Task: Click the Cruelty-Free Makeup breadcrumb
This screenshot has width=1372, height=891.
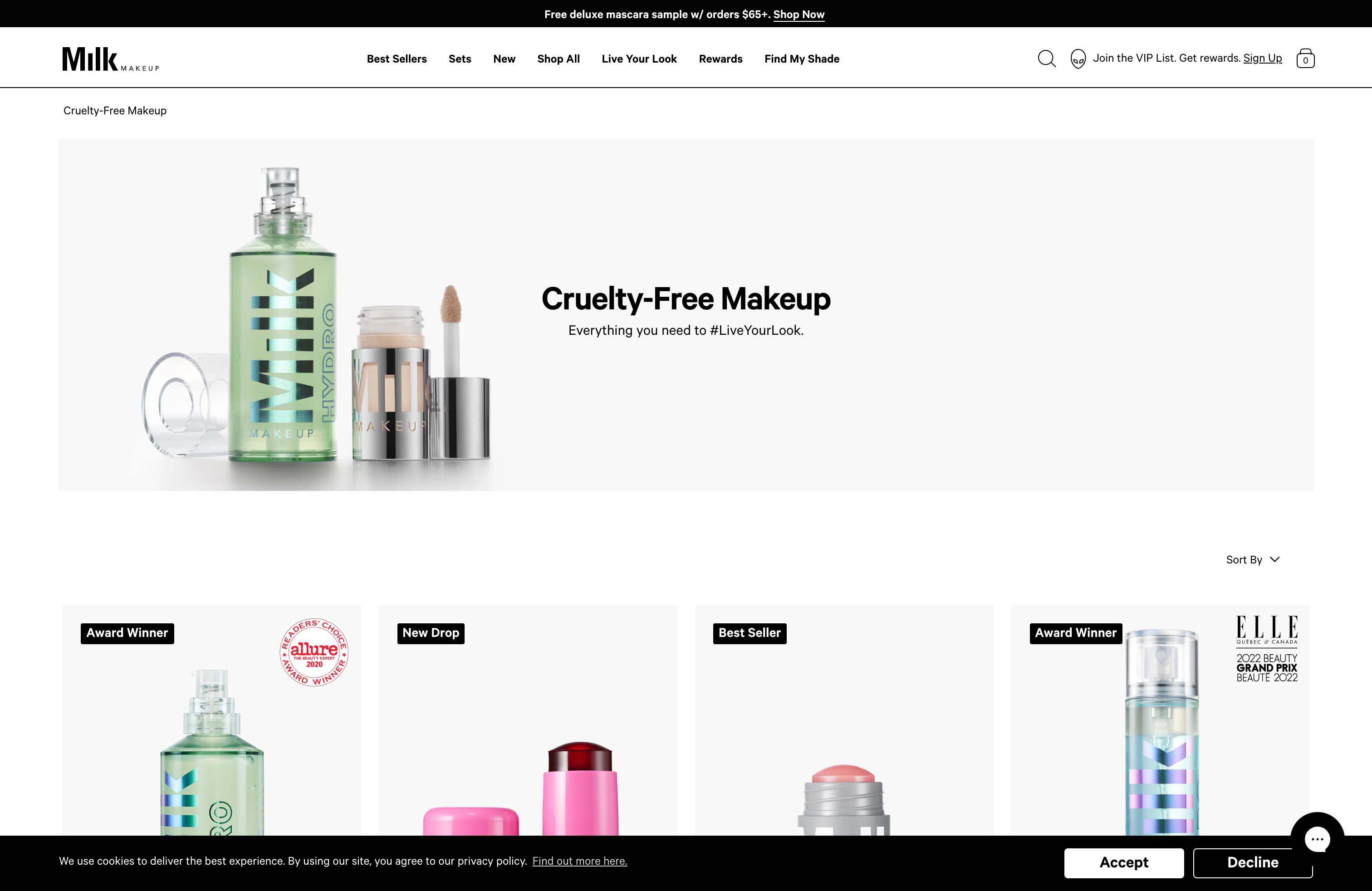Action: [115, 111]
